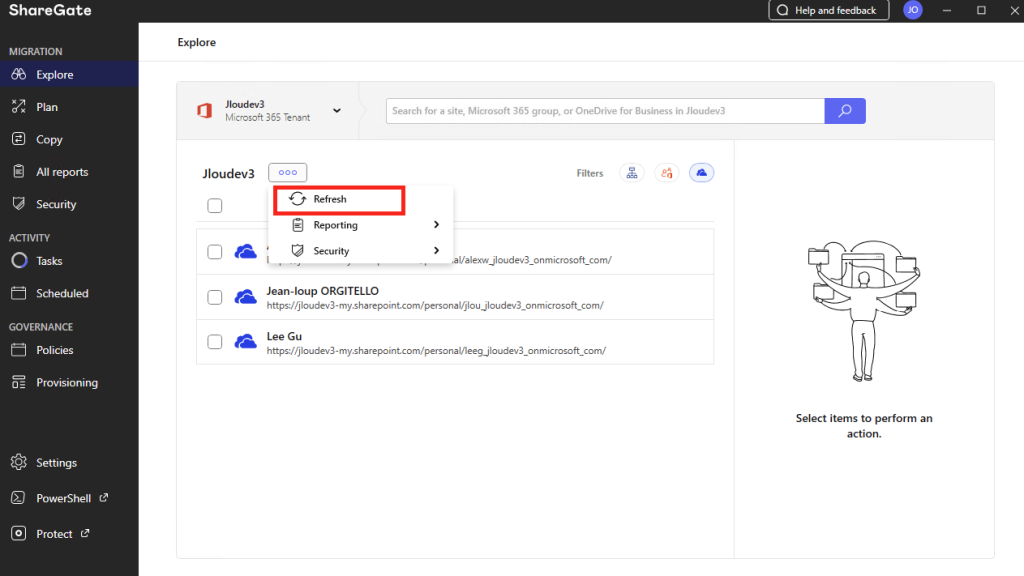Click the Reporting document icon in menu
Image resolution: width=1024 pixels, height=576 pixels.
[x=298, y=225]
